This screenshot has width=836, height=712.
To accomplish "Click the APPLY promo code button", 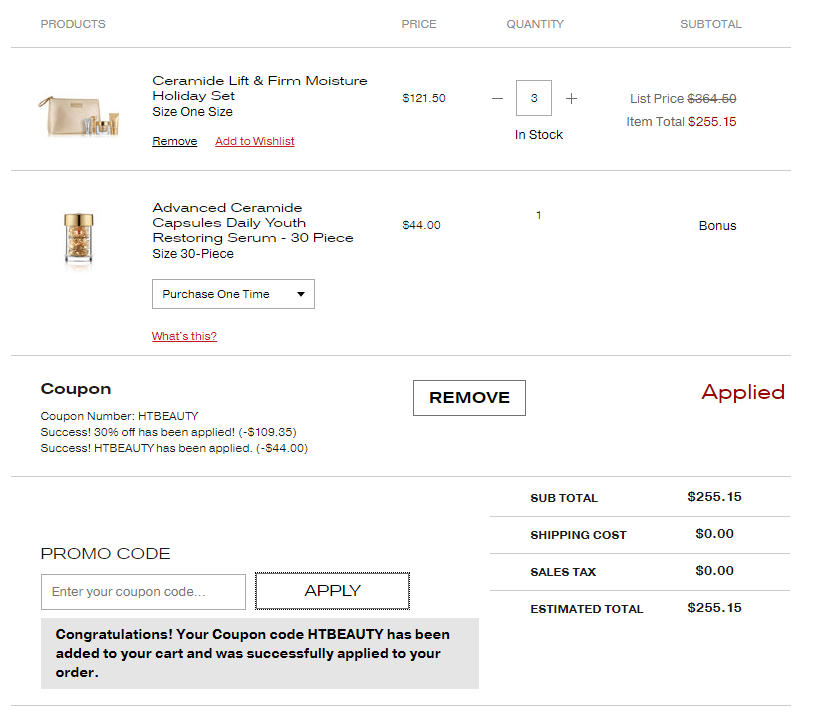I will tap(332, 591).
